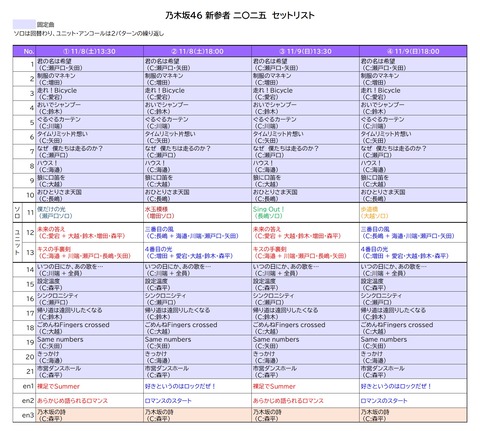The width and height of the screenshot is (480, 431).
Task: Click 'ロマンスのスタート' in the ④ 11/9 18:00 column
Action: point(384,401)
